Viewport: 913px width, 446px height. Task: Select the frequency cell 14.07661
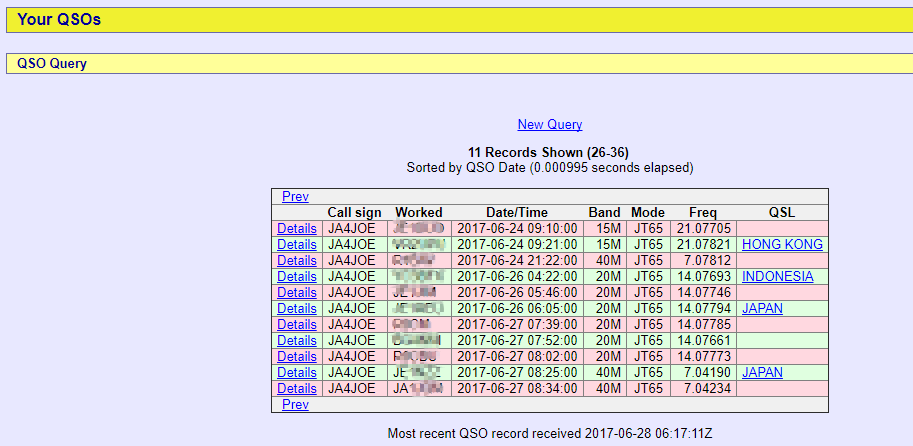click(x=703, y=341)
